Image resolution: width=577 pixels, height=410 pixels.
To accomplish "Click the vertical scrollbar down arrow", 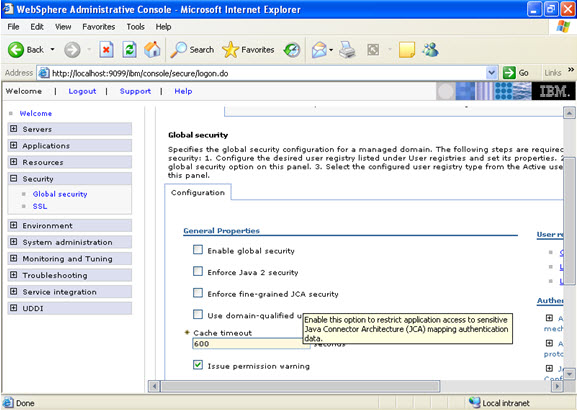I will [x=569, y=374].
